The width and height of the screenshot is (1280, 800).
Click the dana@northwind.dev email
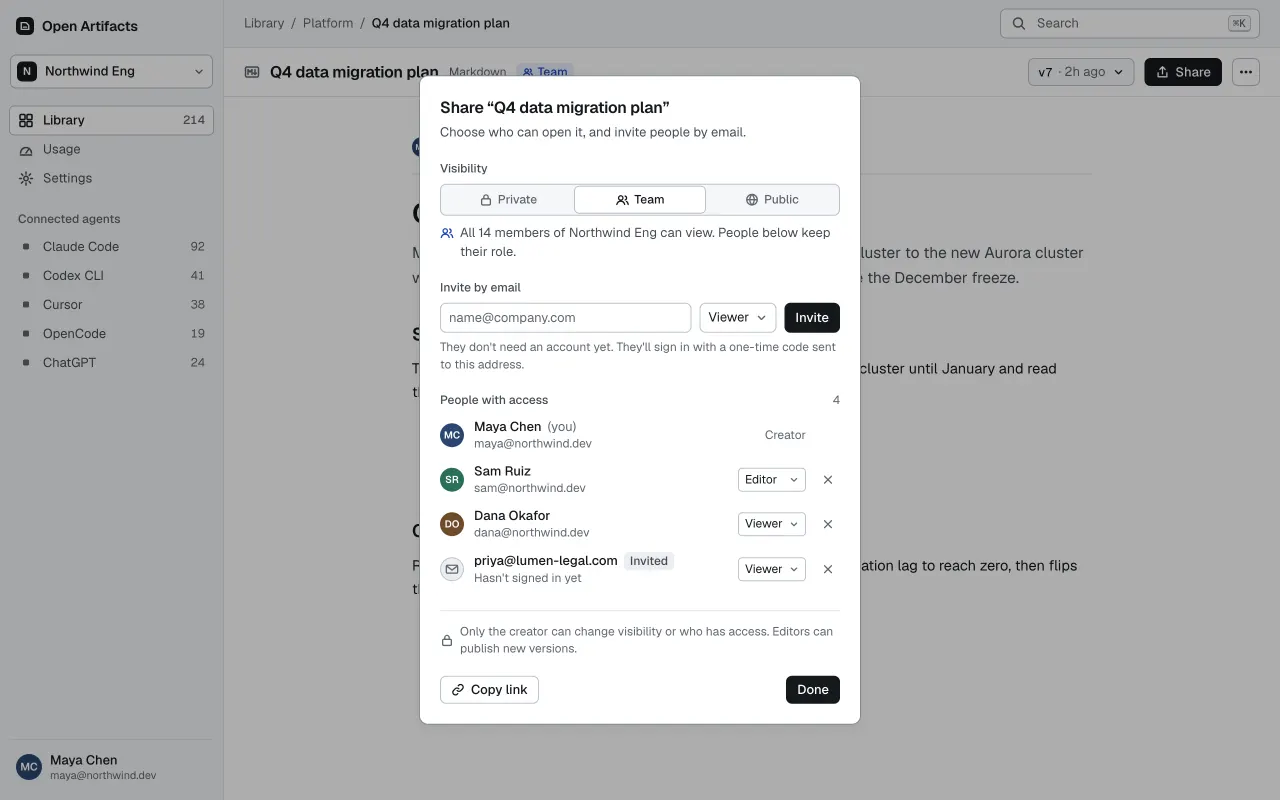(x=532, y=532)
